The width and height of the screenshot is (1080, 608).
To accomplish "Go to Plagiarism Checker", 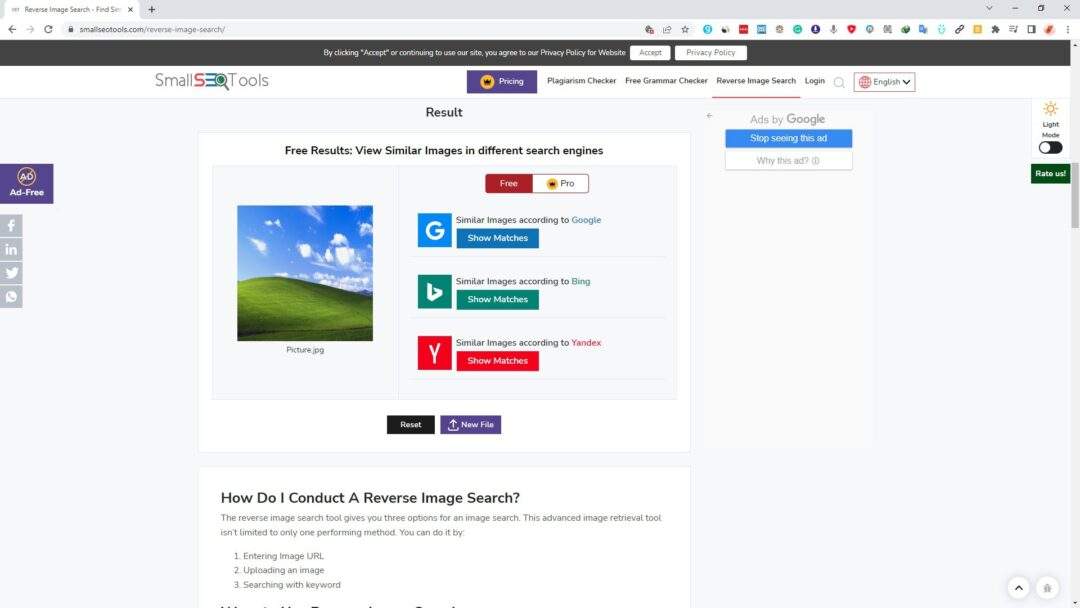I will 581,81.
